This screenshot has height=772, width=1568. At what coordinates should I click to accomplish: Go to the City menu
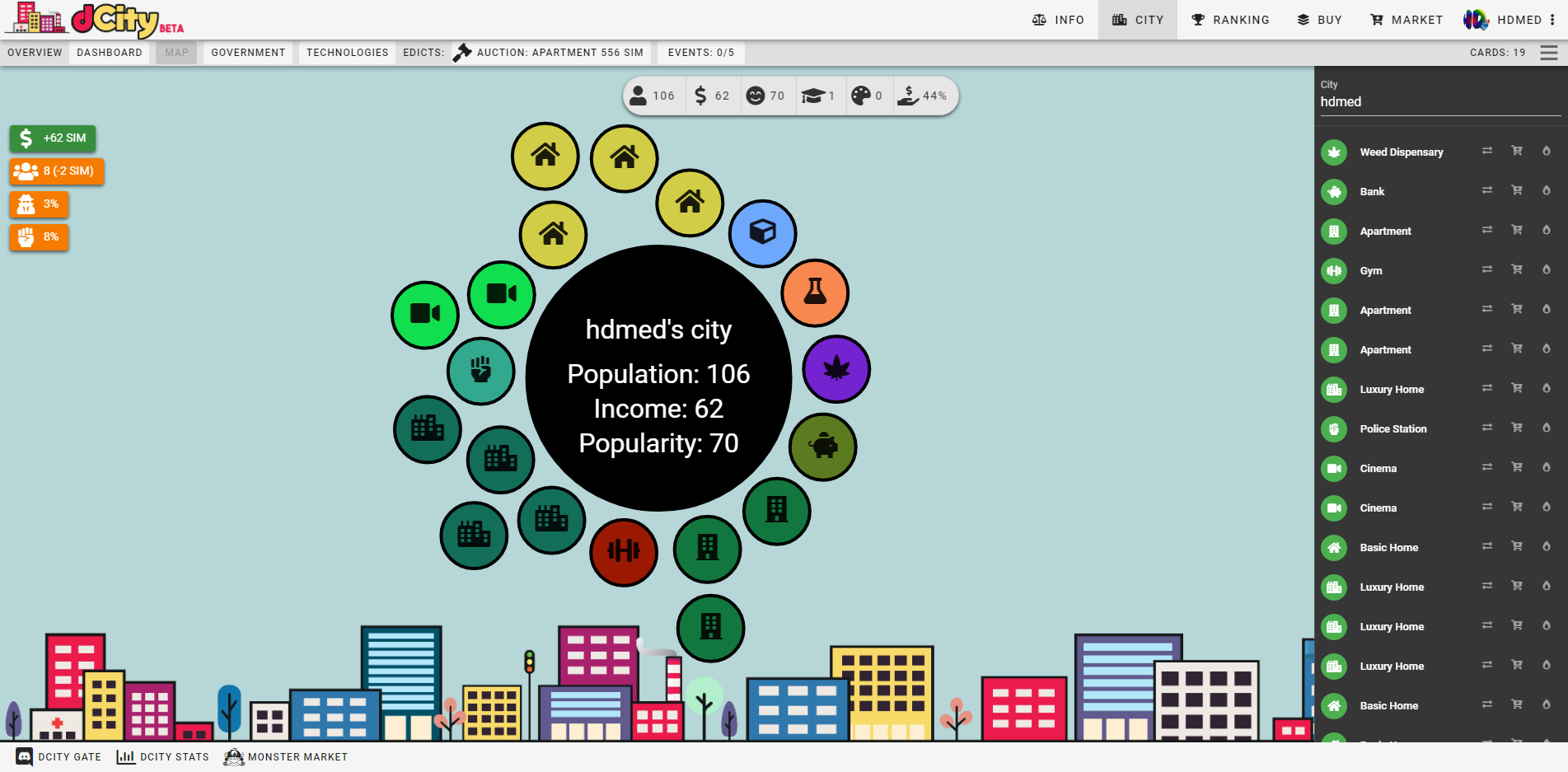tap(1138, 20)
